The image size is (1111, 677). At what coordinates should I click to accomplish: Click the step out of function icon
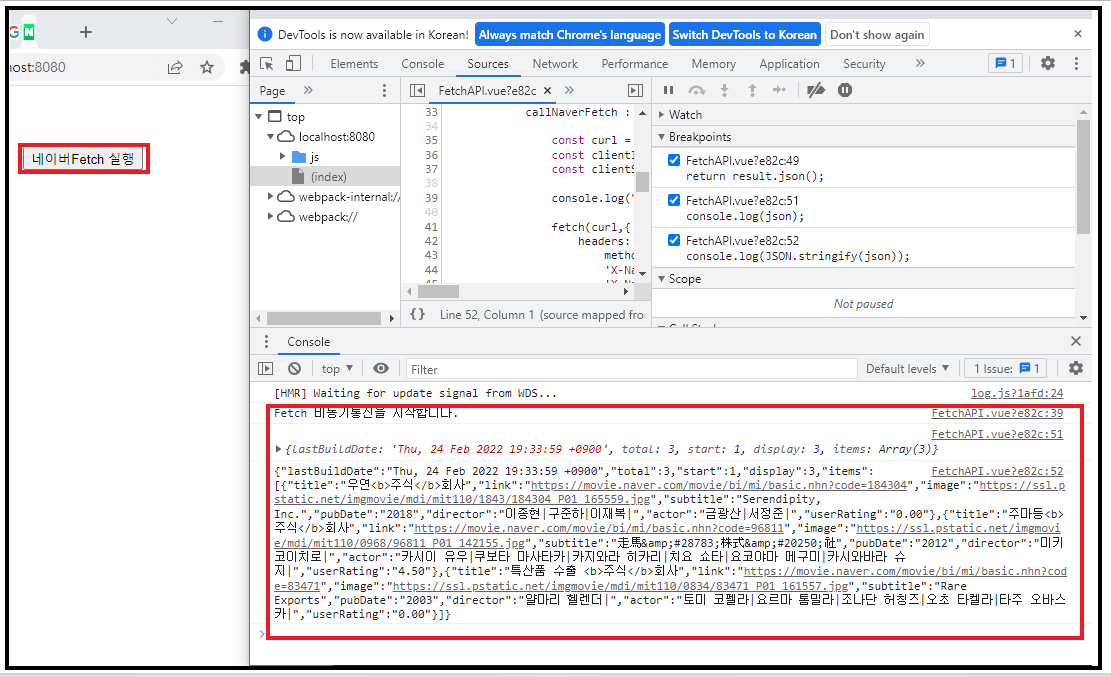click(752, 90)
